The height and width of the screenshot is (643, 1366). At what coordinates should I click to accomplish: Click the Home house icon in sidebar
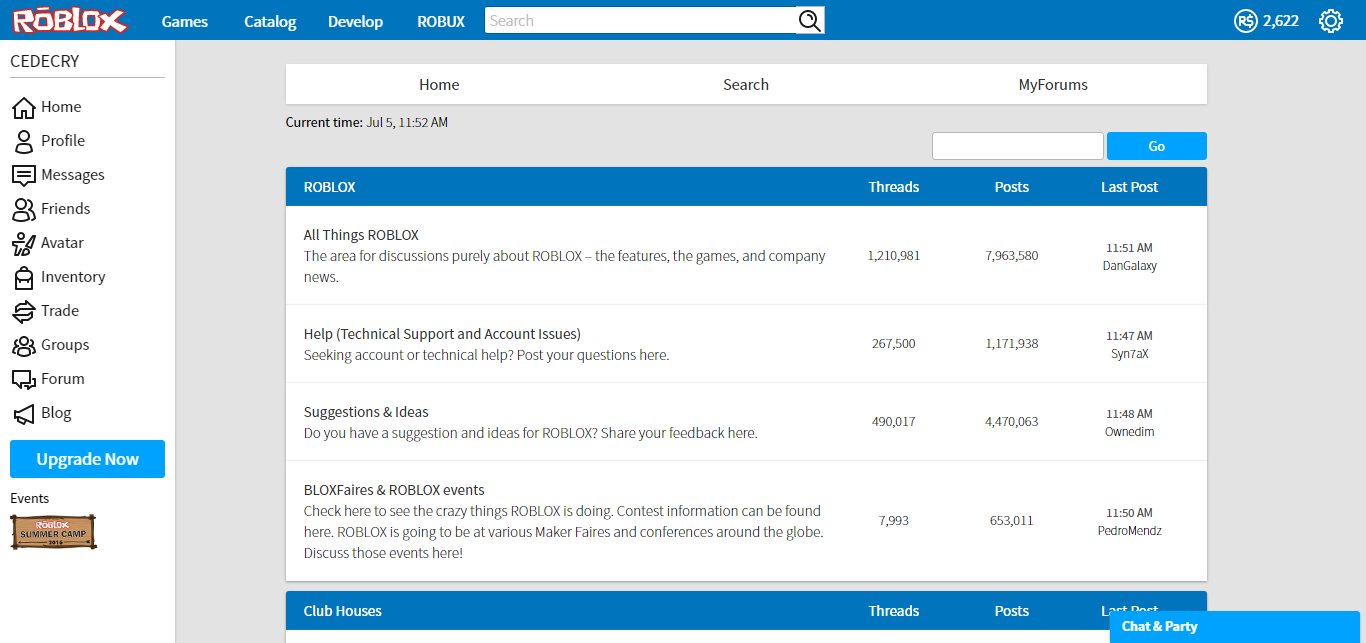point(24,107)
